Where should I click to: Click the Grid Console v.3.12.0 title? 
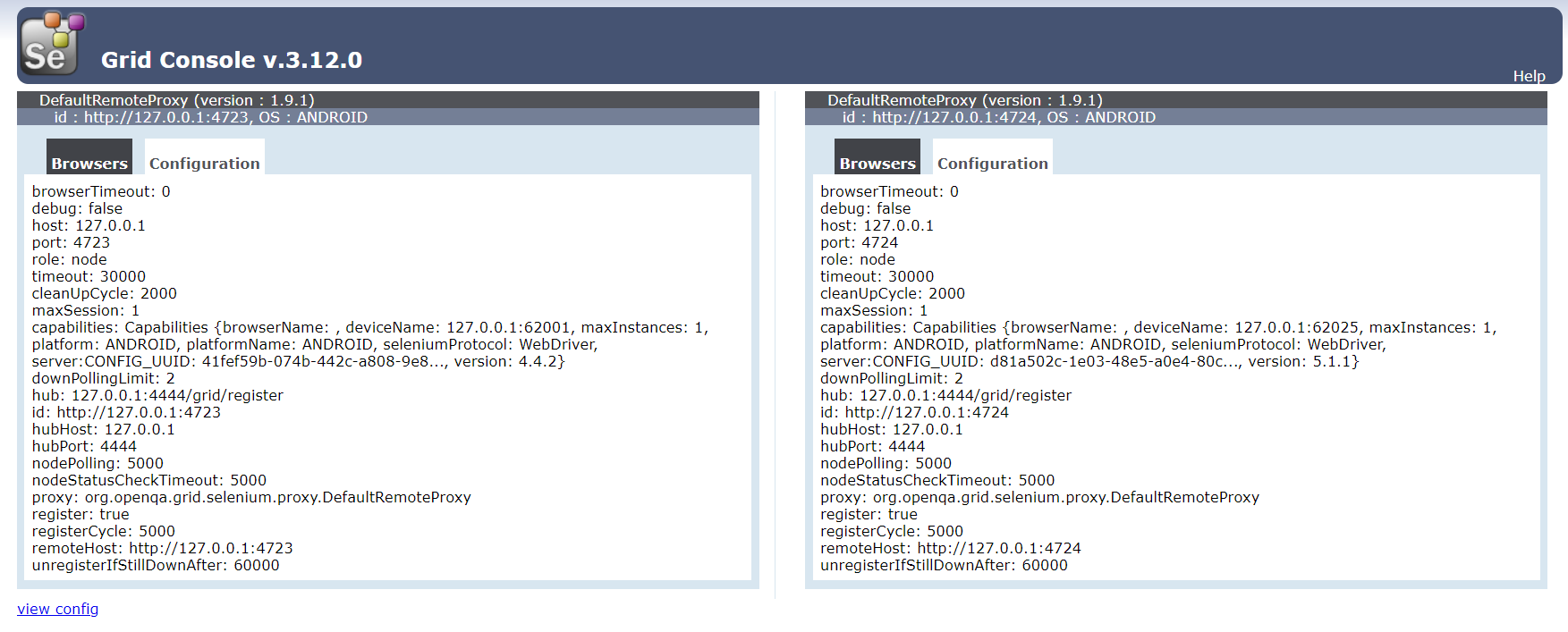(232, 60)
